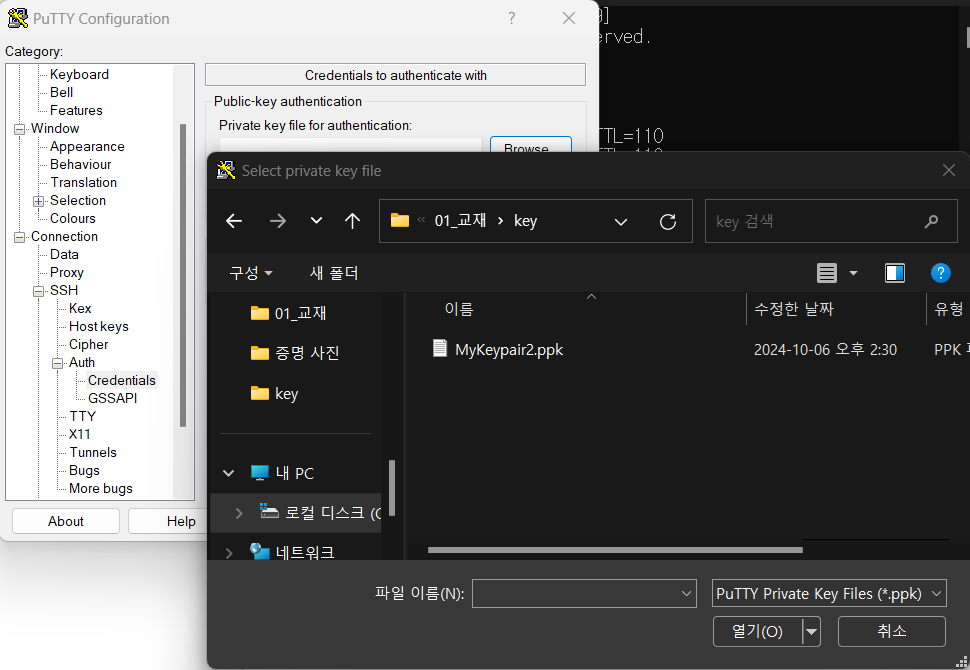The height and width of the screenshot is (670, 970).
Task: Expand the address bar path history
Action: (x=620, y=221)
